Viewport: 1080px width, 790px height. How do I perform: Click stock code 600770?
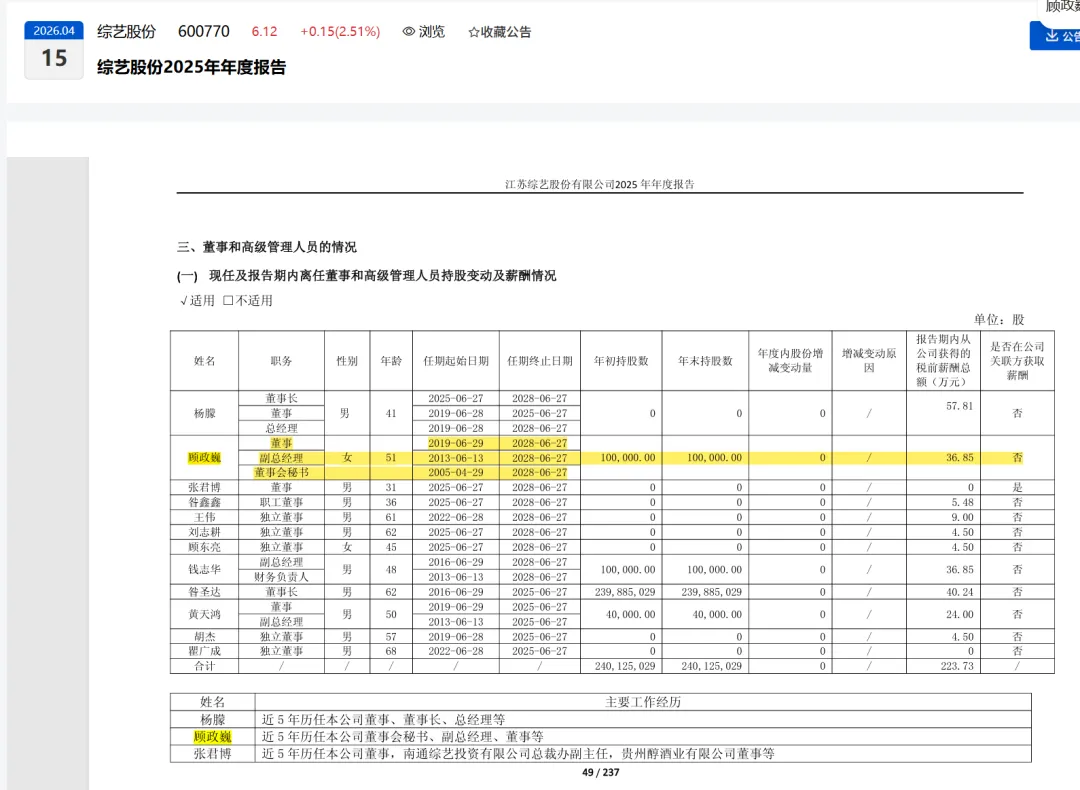click(x=204, y=32)
